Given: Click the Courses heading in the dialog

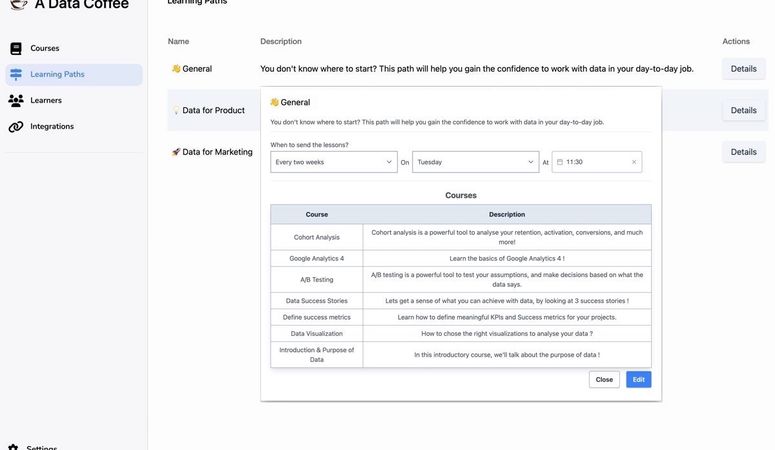Looking at the screenshot, I should pos(461,195).
